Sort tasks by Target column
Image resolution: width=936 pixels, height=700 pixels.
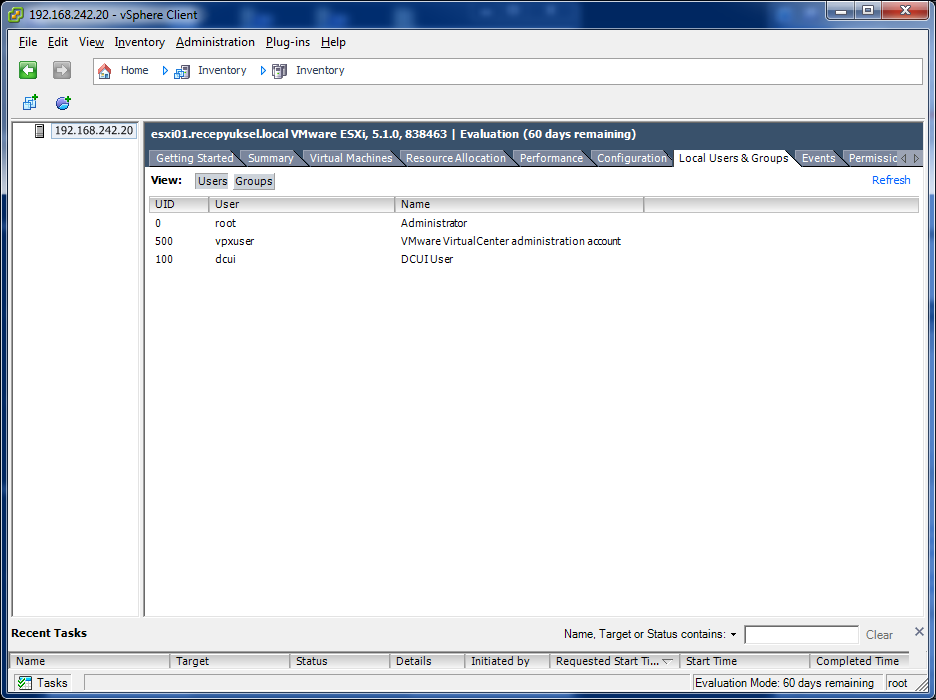click(x=230, y=661)
